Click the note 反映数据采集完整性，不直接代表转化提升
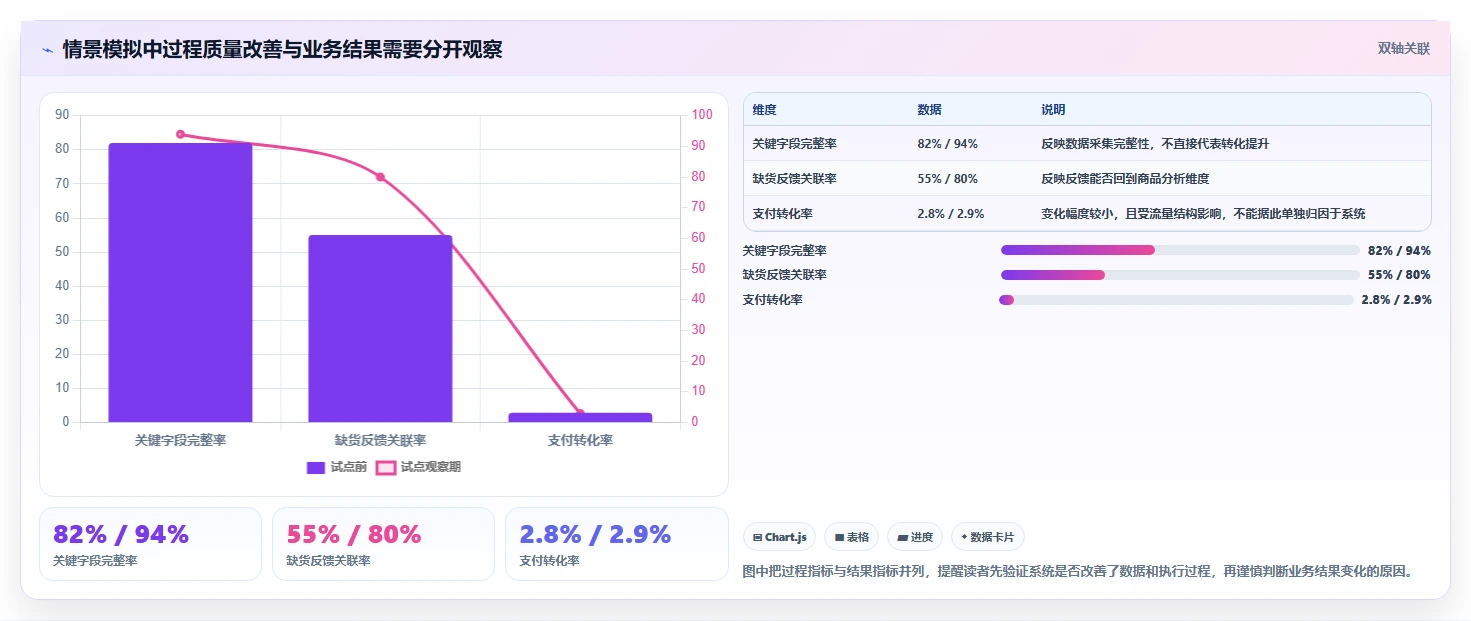1471x621 pixels. pyautogui.click(x=1155, y=144)
